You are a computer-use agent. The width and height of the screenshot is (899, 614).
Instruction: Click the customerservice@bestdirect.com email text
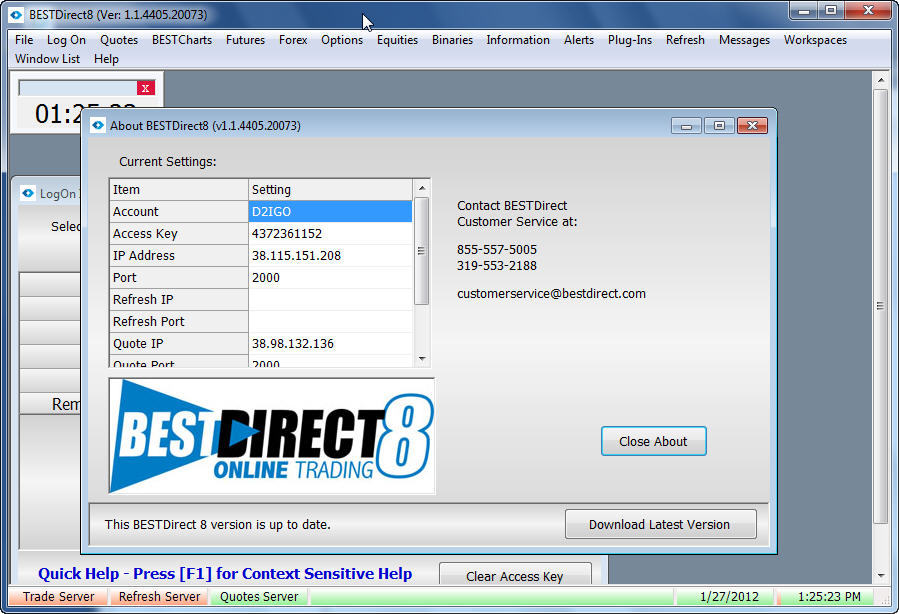pyautogui.click(x=551, y=294)
